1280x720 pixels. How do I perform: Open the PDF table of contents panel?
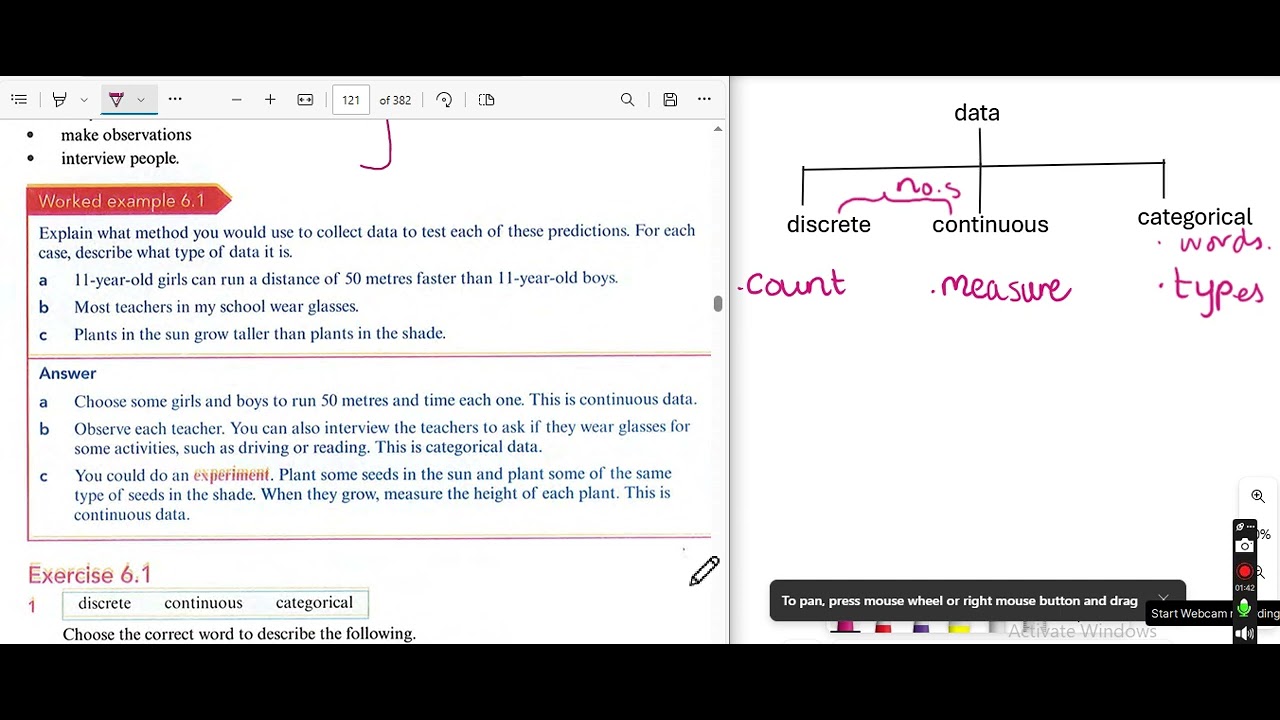tap(19, 99)
